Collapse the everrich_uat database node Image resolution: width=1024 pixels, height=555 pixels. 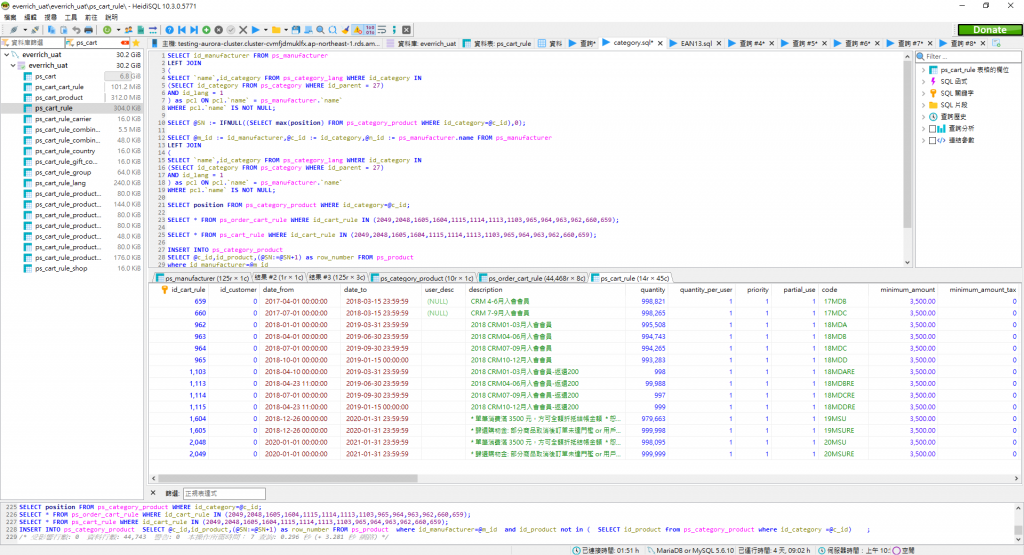click(x=13, y=65)
